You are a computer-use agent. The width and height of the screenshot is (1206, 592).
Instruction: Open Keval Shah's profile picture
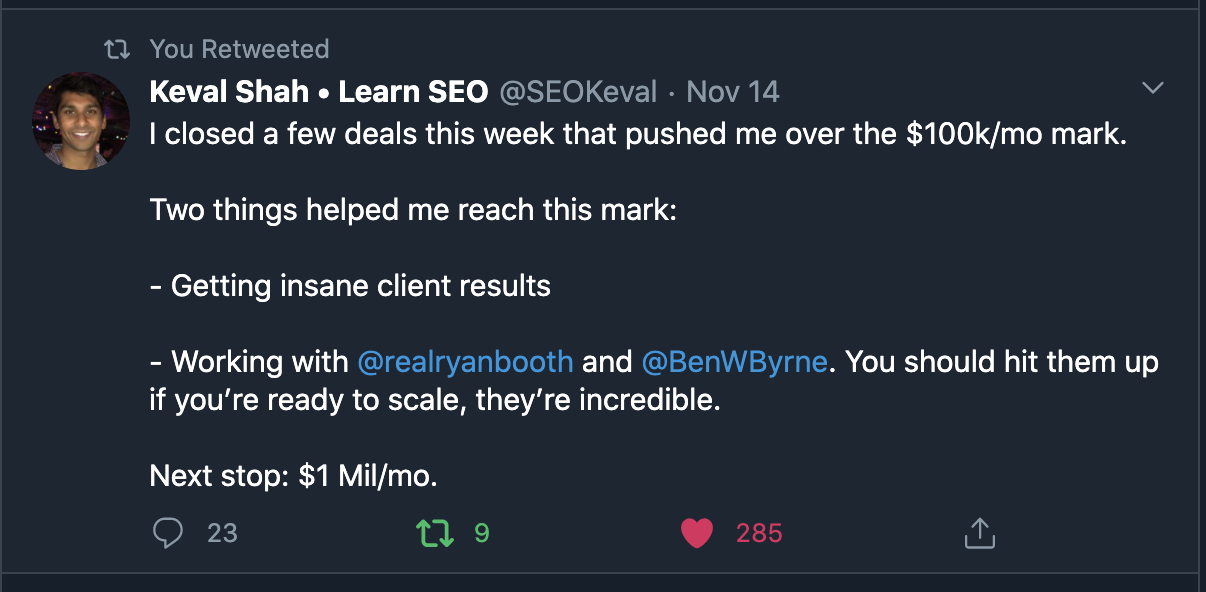81,122
